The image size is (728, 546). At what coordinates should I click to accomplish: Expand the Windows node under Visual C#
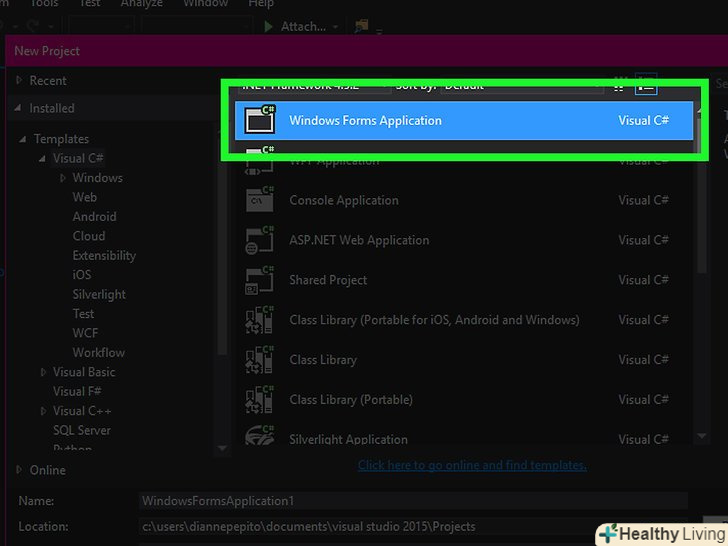(x=63, y=178)
